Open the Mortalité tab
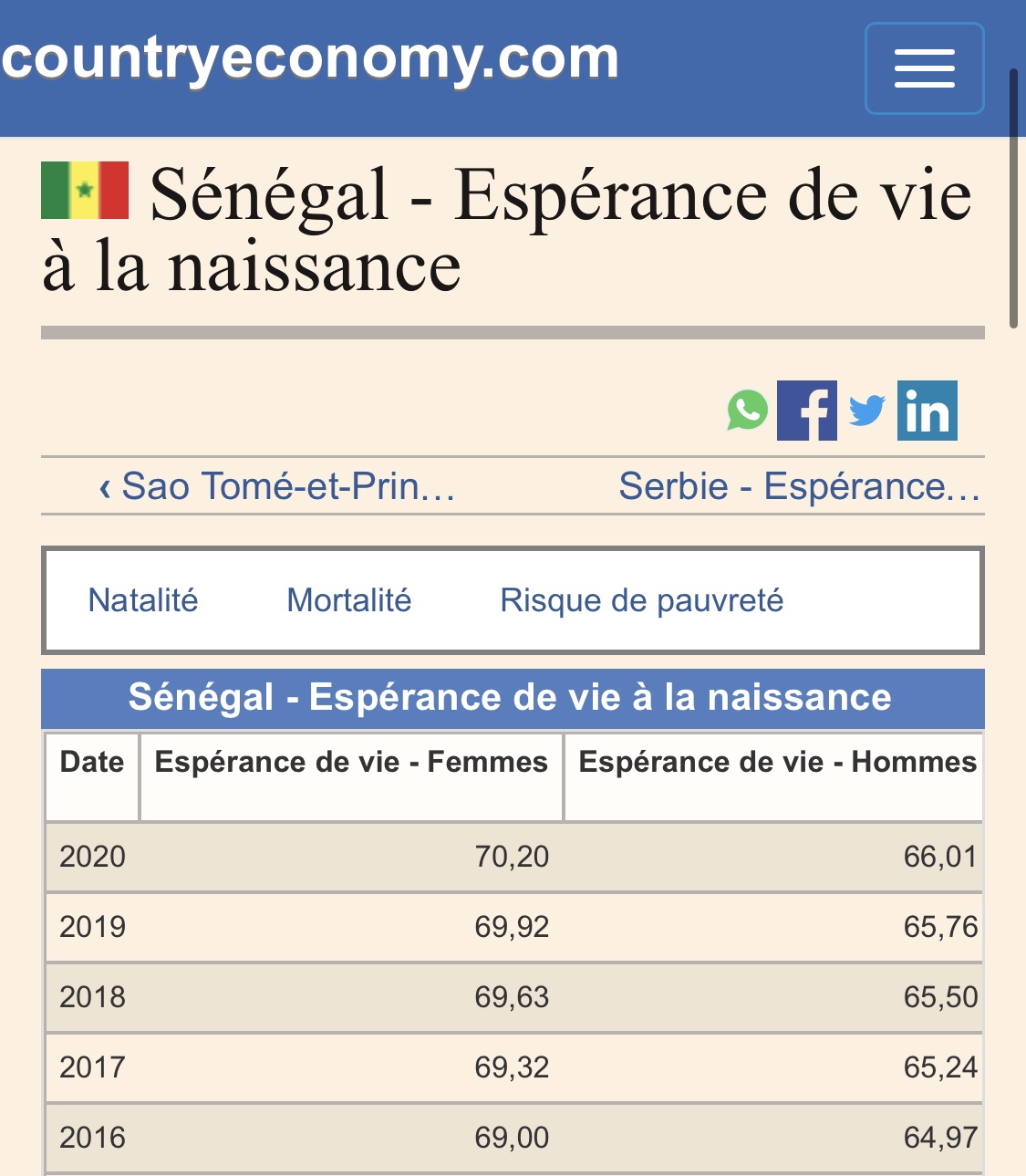 pyautogui.click(x=348, y=600)
